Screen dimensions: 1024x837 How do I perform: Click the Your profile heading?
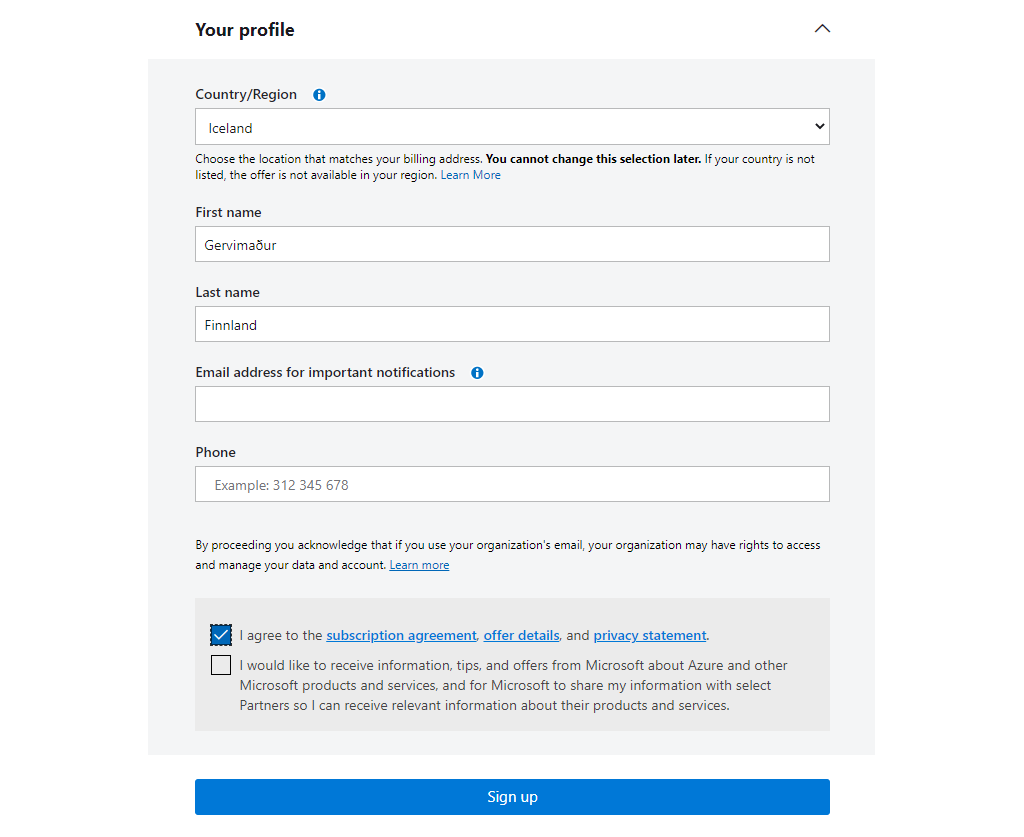click(x=245, y=30)
